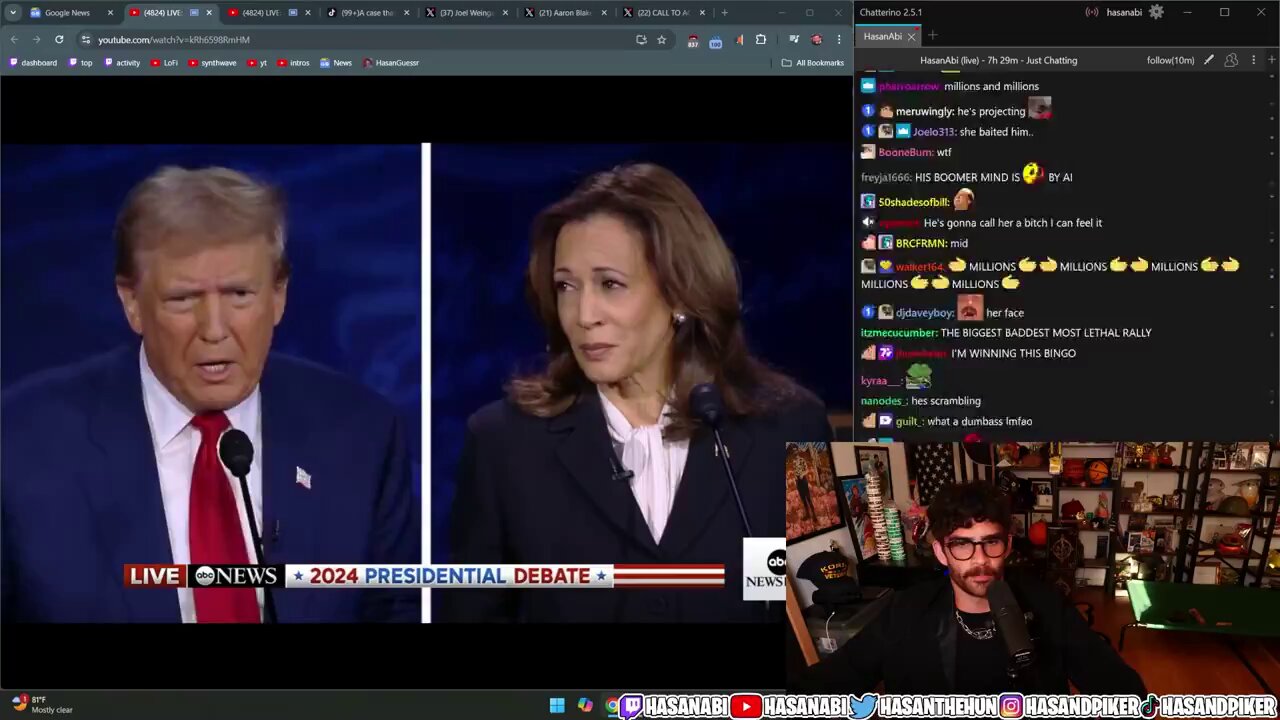The image size is (1280, 720).
Task: Switch to X tab CALL TO AC
Action: [x=663, y=12]
